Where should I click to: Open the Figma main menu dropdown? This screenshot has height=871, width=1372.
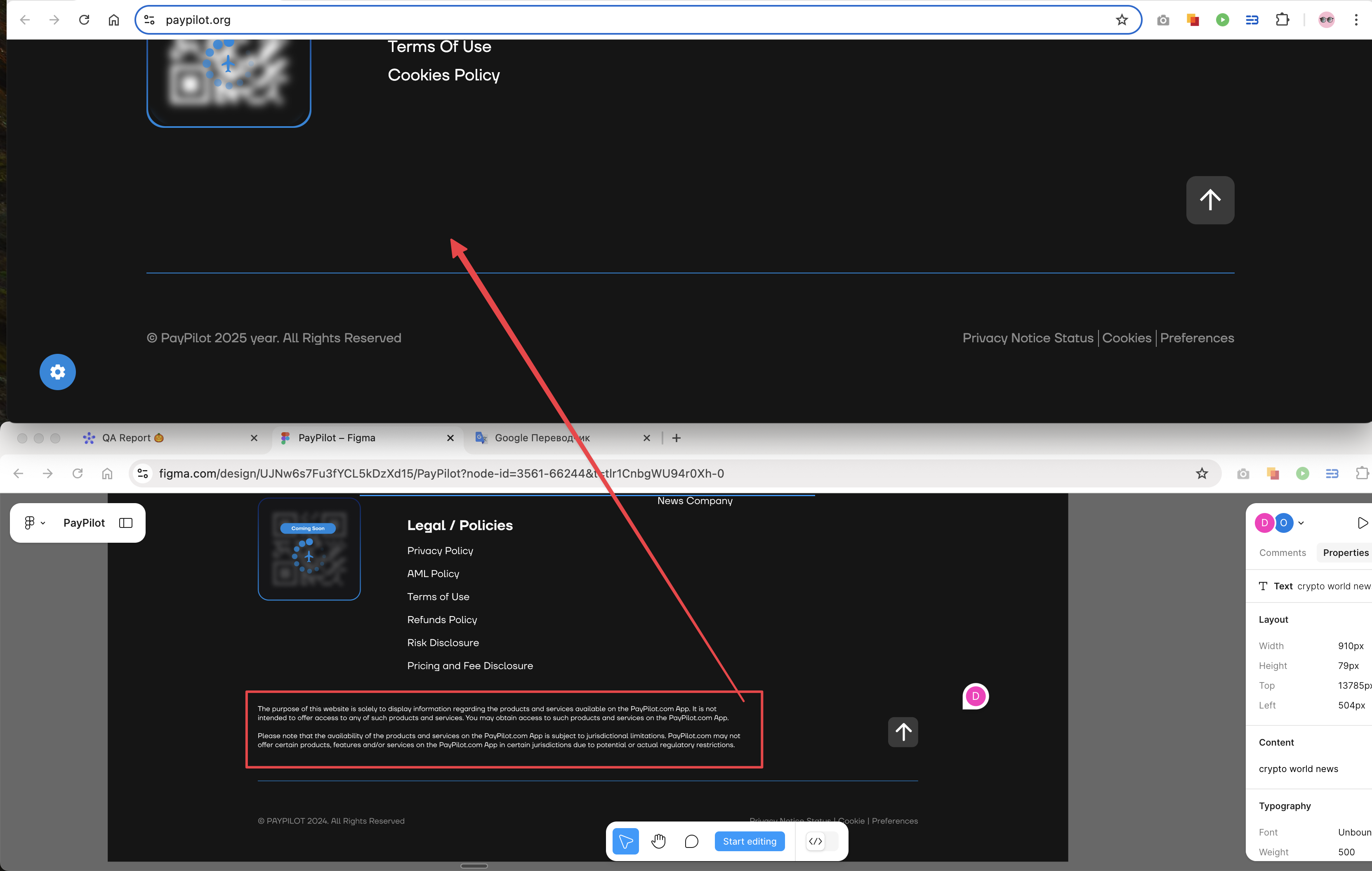click(33, 523)
